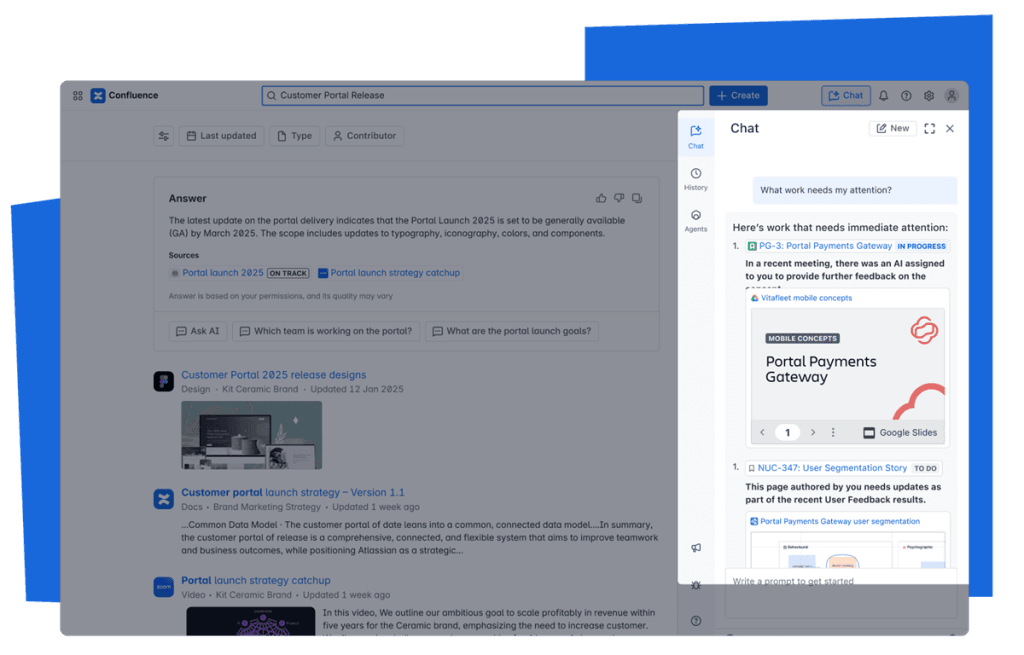Viewport: 1024px width, 655px height.
Task: Open the Type filter
Action: tap(295, 136)
